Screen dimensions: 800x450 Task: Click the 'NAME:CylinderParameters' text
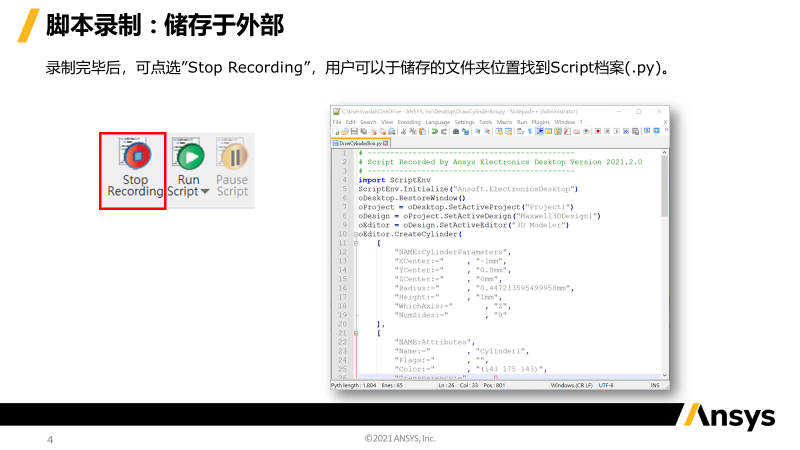(453, 252)
